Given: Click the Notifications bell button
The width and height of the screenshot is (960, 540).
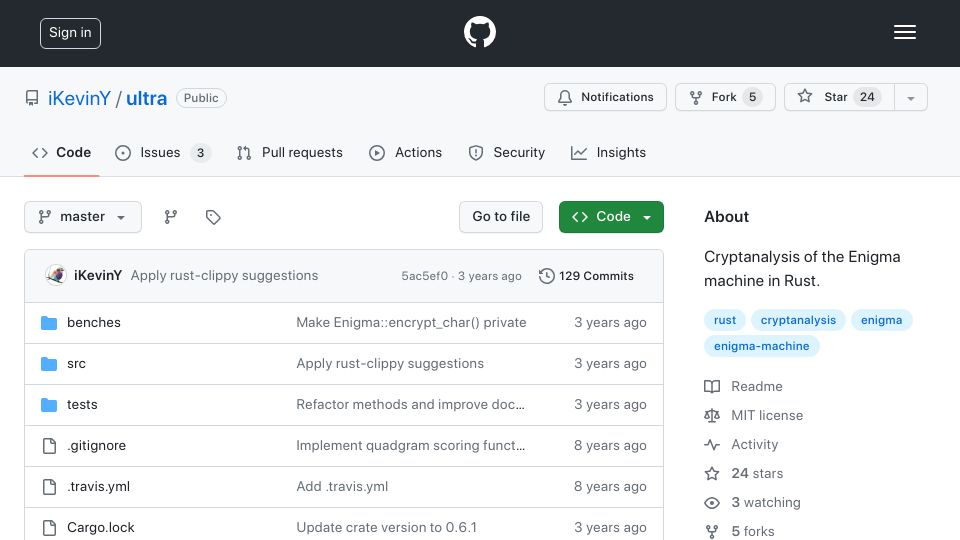Looking at the screenshot, I should click(x=605, y=97).
